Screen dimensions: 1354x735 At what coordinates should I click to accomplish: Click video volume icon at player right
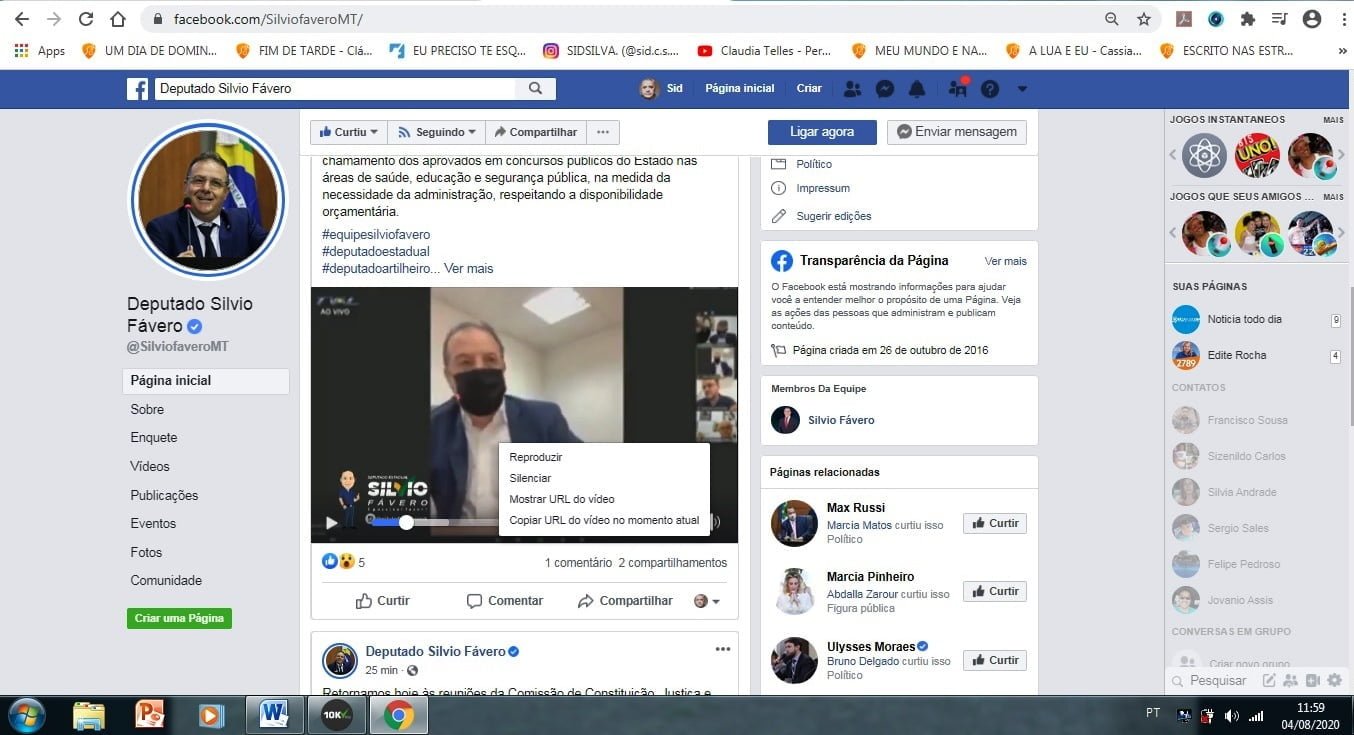tap(715, 522)
